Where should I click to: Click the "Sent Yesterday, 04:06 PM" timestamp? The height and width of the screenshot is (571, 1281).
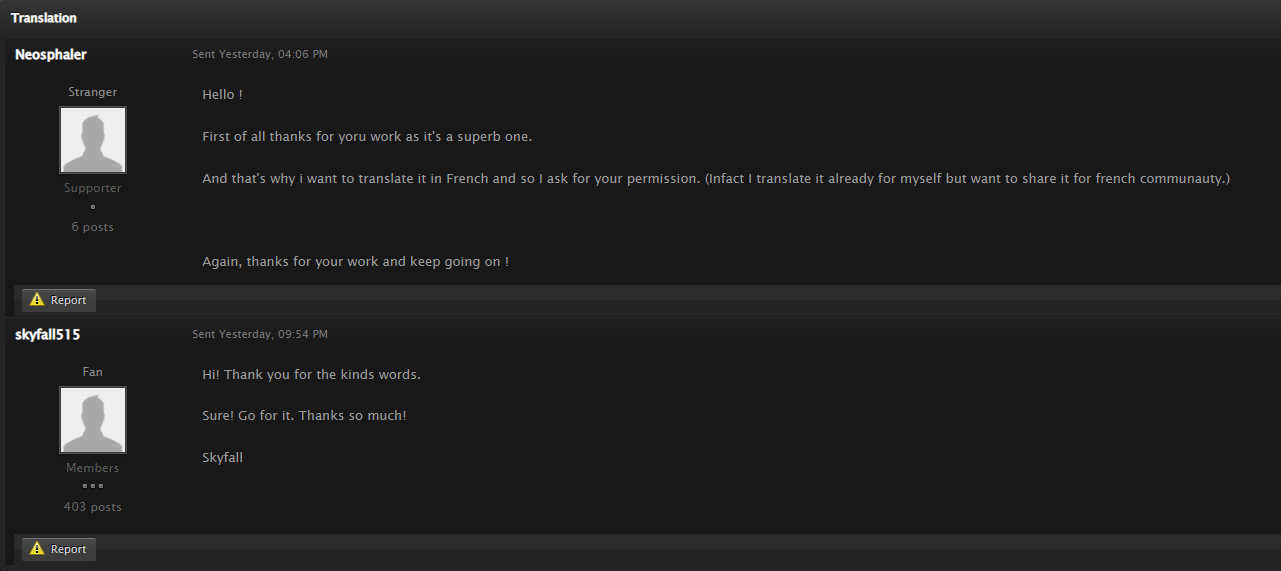coord(260,54)
